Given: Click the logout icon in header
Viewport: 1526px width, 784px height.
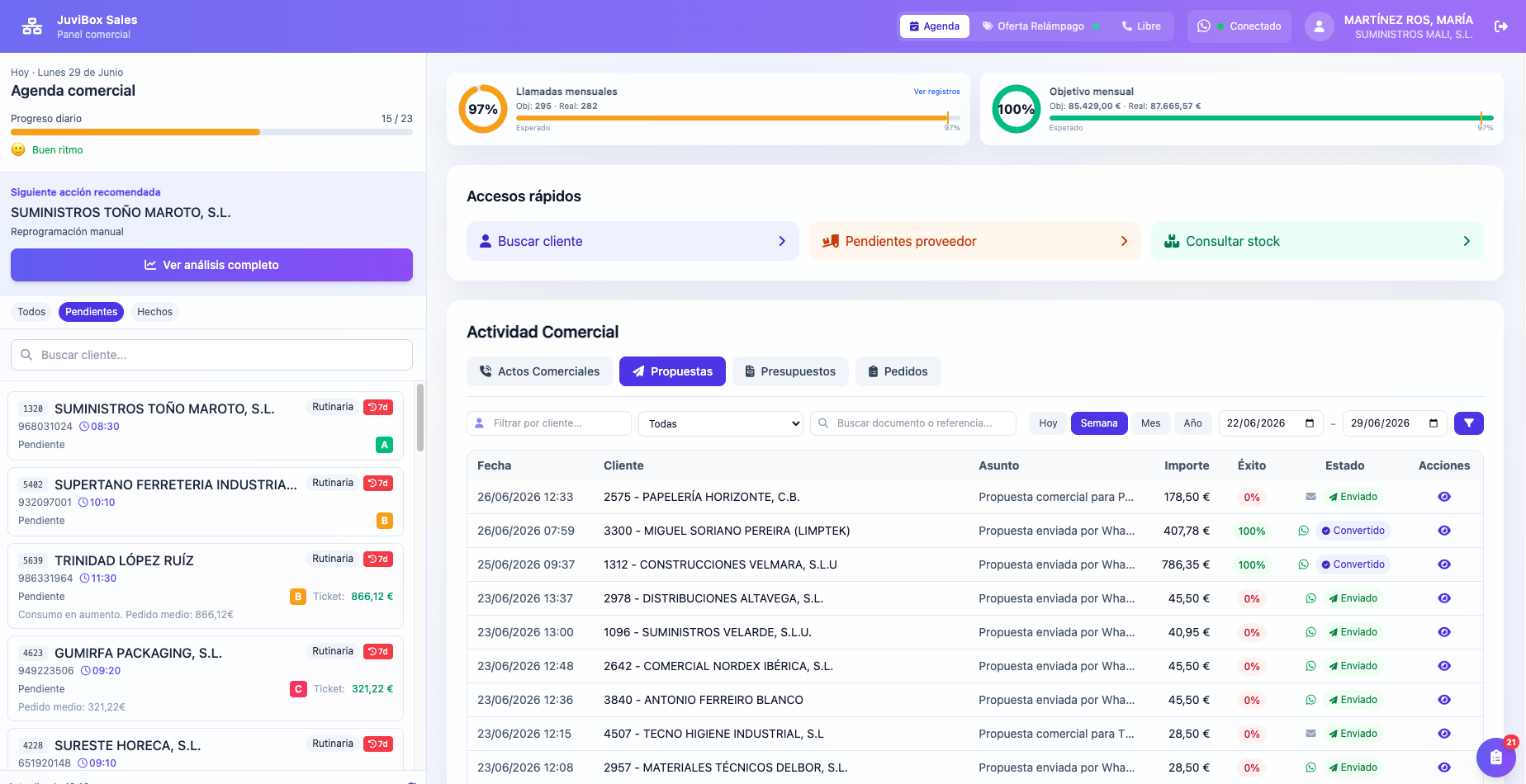Looking at the screenshot, I should [x=1501, y=26].
